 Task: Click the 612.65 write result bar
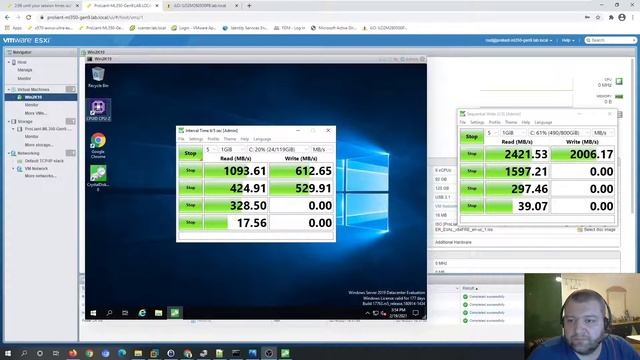[301, 171]
